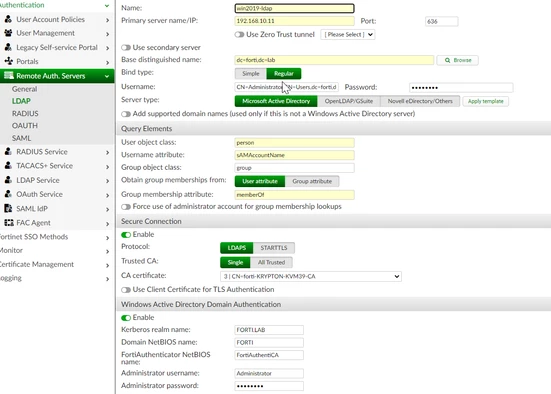
Task: Click Browse for base distinguished name
Action: pyautogui.click(x=458, y=60)
